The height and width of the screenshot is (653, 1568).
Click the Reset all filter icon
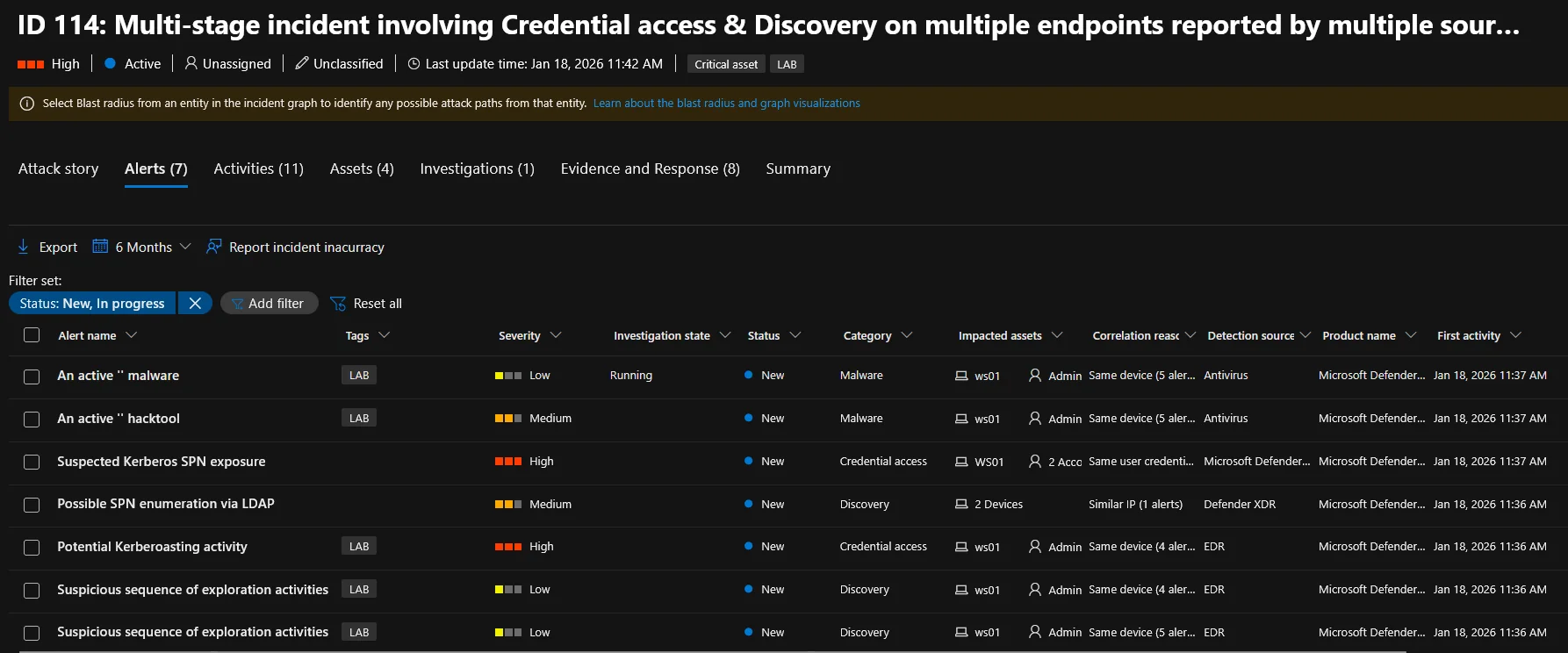[338, 304]
